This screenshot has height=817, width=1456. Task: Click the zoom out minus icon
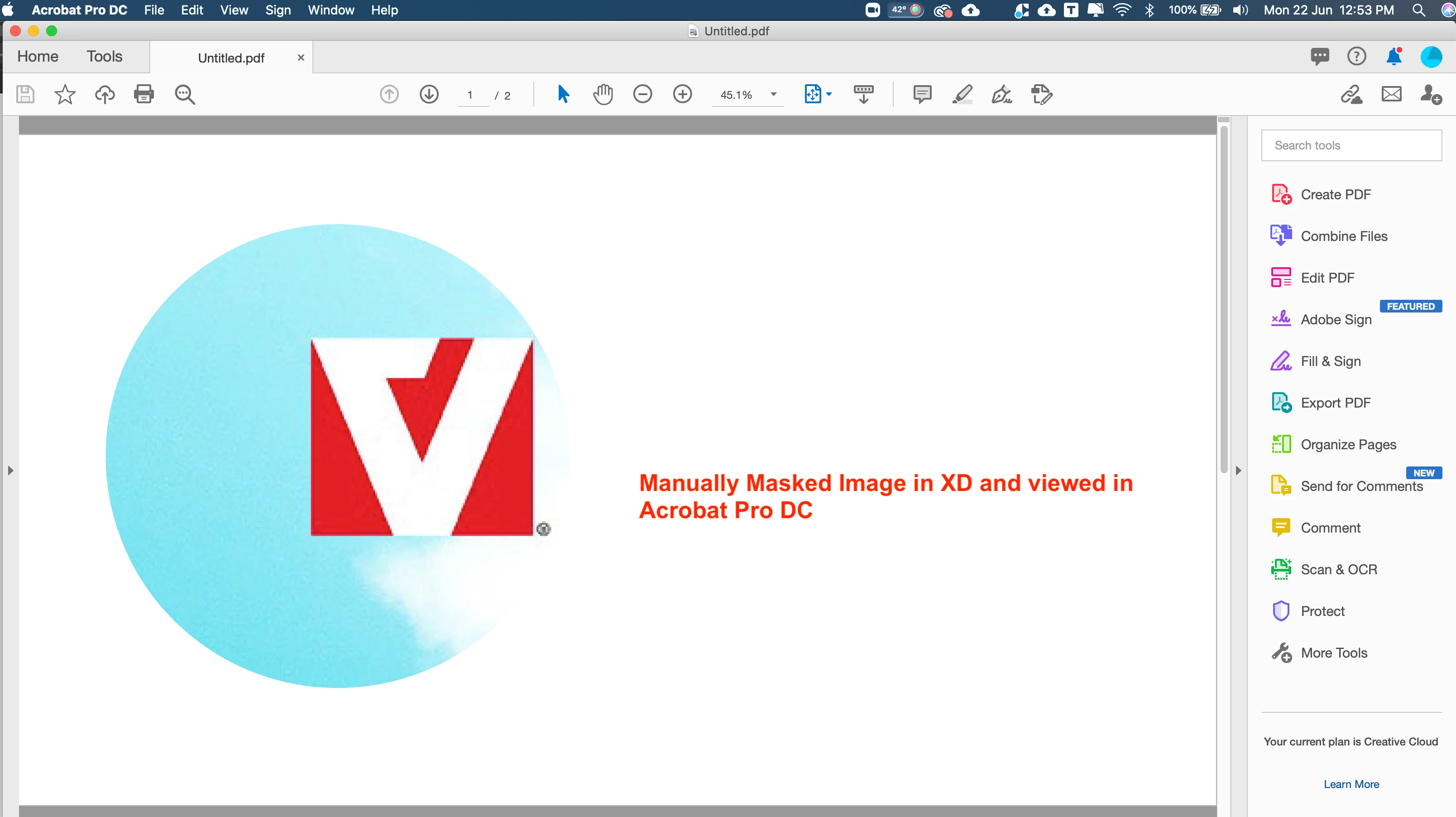click(x=642, y=94)
